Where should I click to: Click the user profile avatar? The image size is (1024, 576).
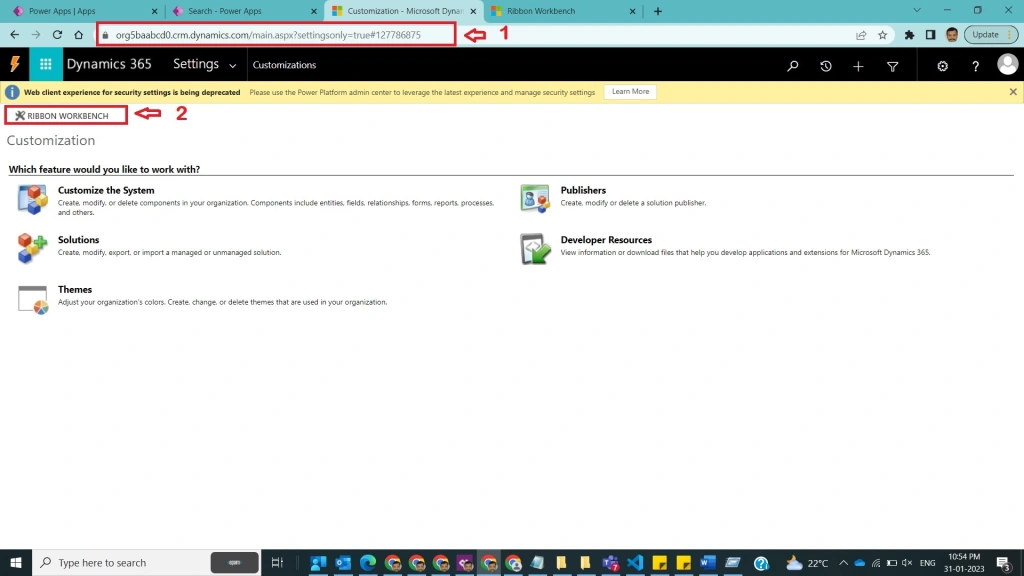click(x=1007, y=65)
